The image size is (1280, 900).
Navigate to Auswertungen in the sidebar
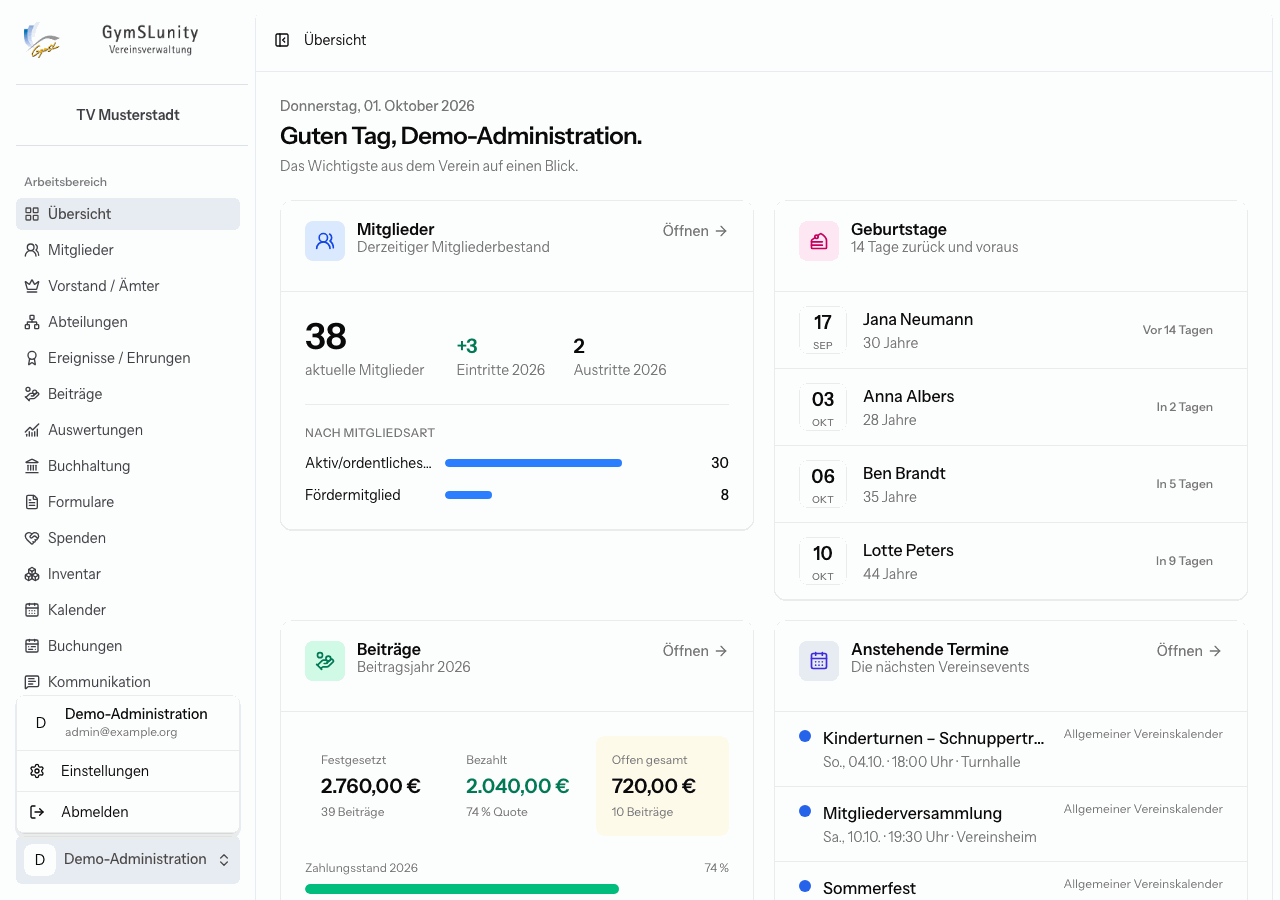coord(128,430)
